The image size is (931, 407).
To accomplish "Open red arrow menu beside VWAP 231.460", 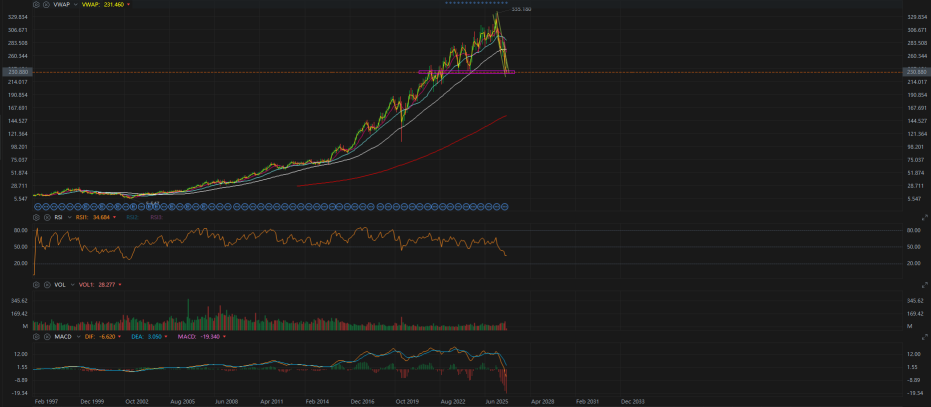I will click(128, 4).
